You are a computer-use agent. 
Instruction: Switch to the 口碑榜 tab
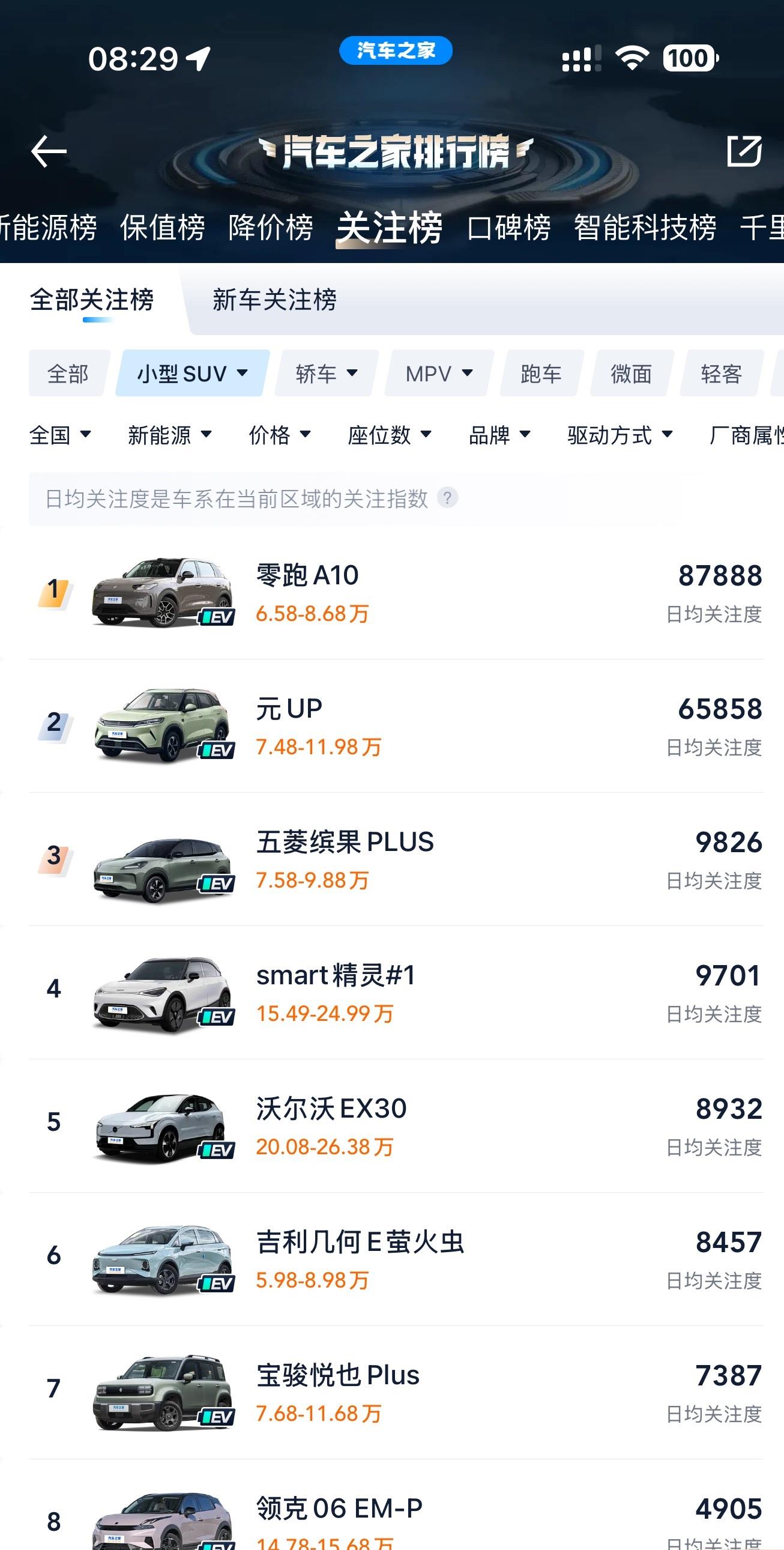coord(508,228)
